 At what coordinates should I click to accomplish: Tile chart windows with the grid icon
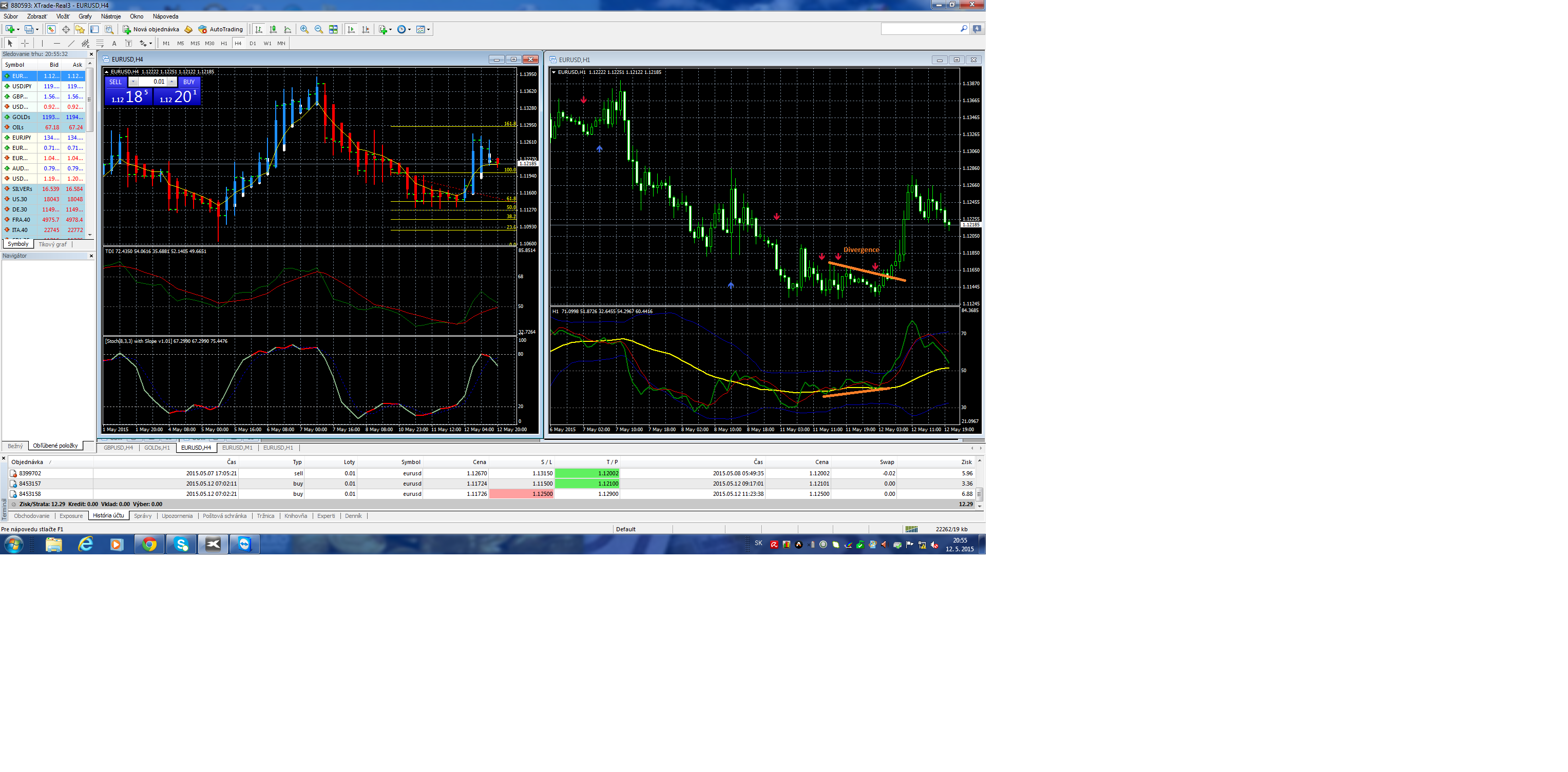pos(333,29)
